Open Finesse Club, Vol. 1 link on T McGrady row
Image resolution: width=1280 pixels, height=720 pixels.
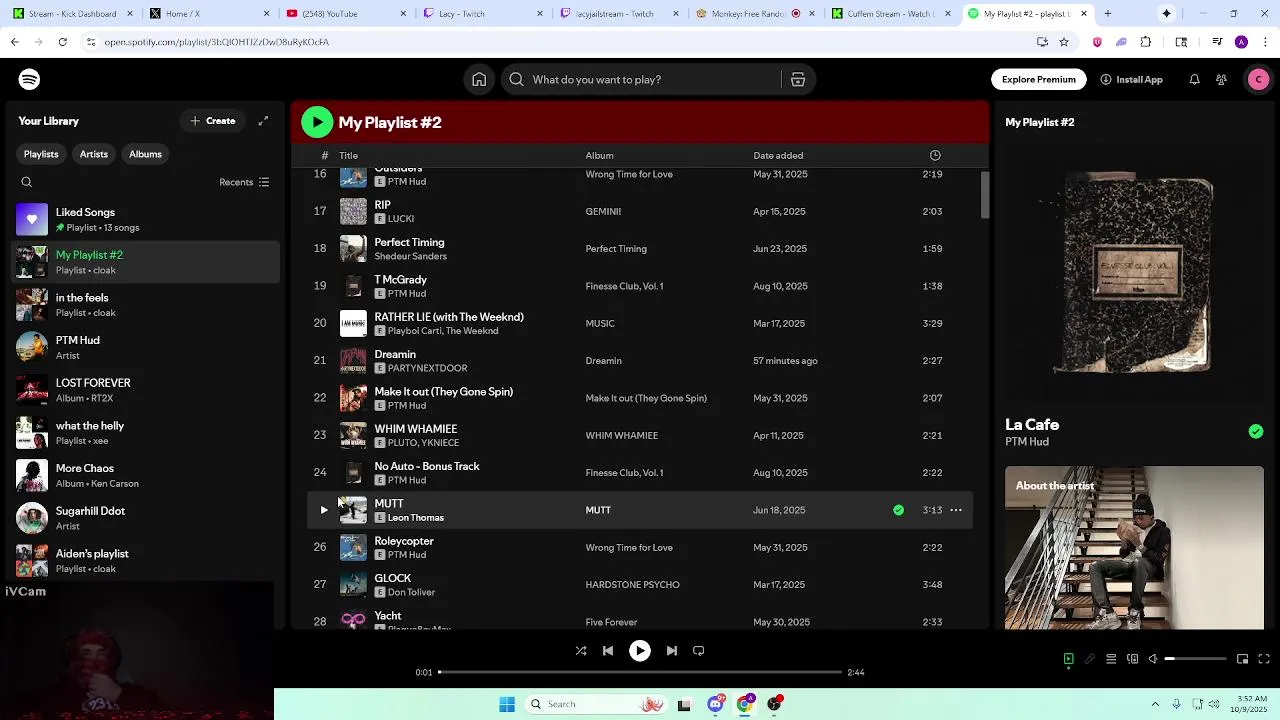coord(624,286)
